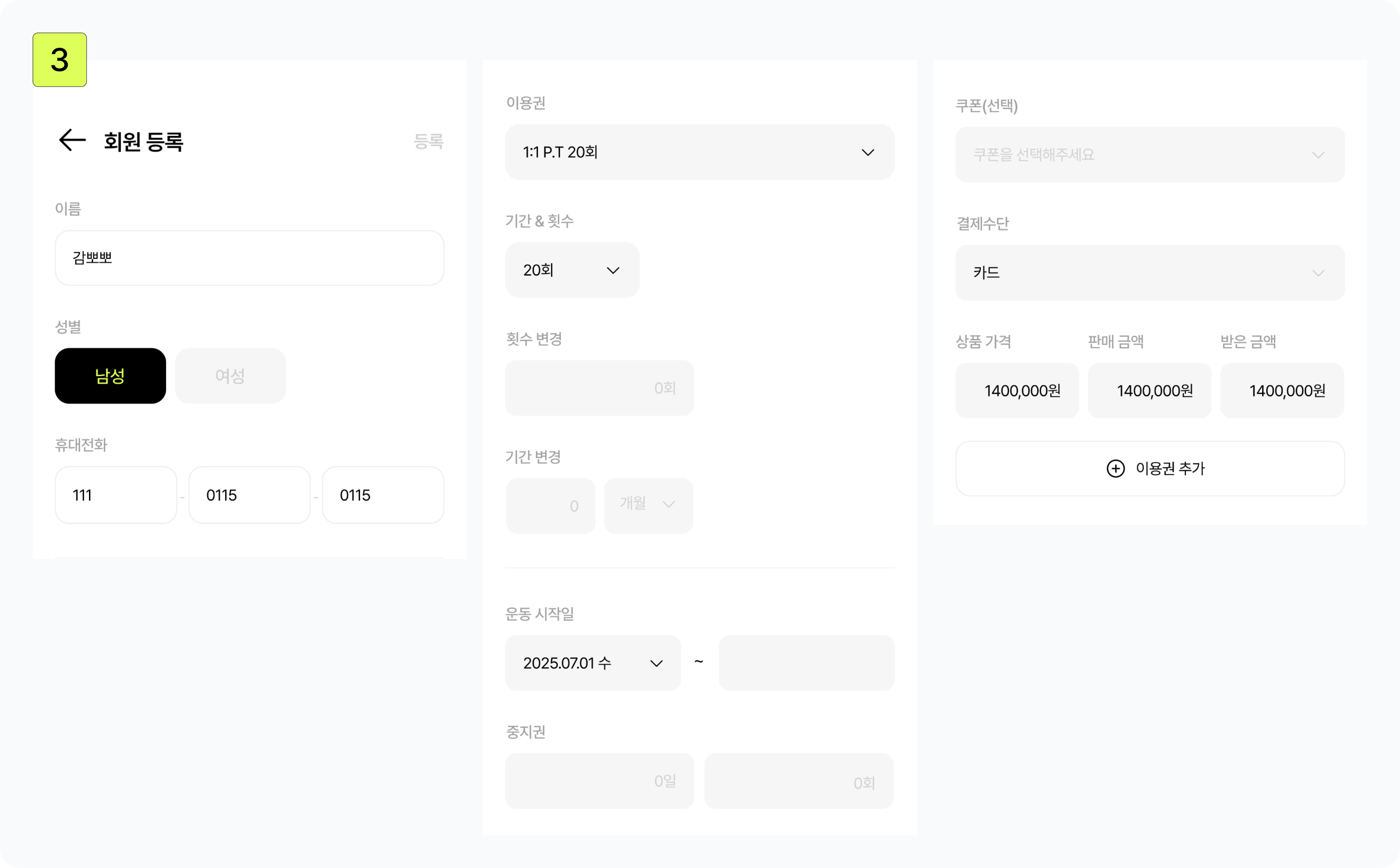Image resolution: width=1400 pixels, height=868 pixels.
Task: Click the 횟수 변경 0회 input field
Action: [599, 388]
